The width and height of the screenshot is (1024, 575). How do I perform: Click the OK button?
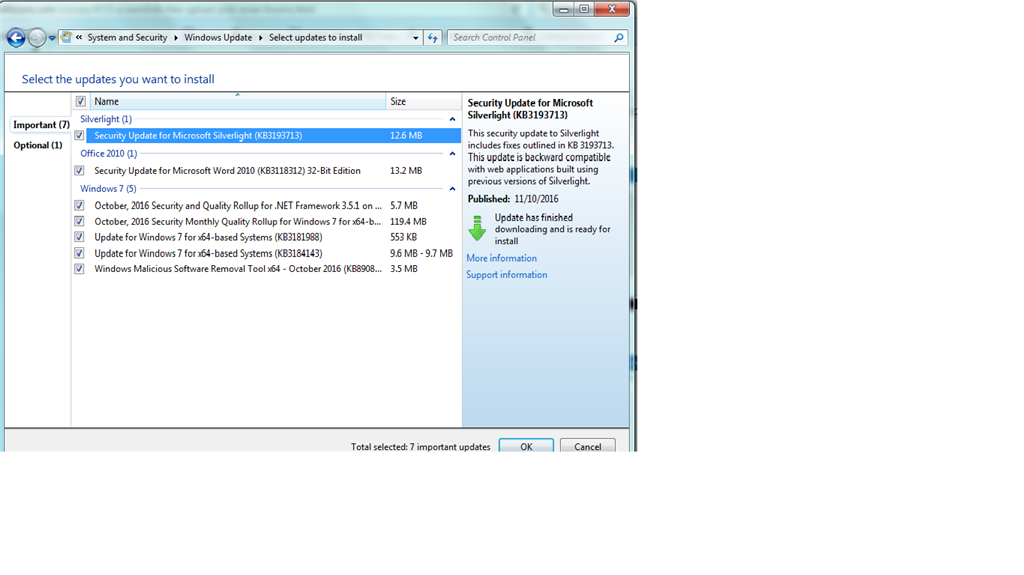526,446
